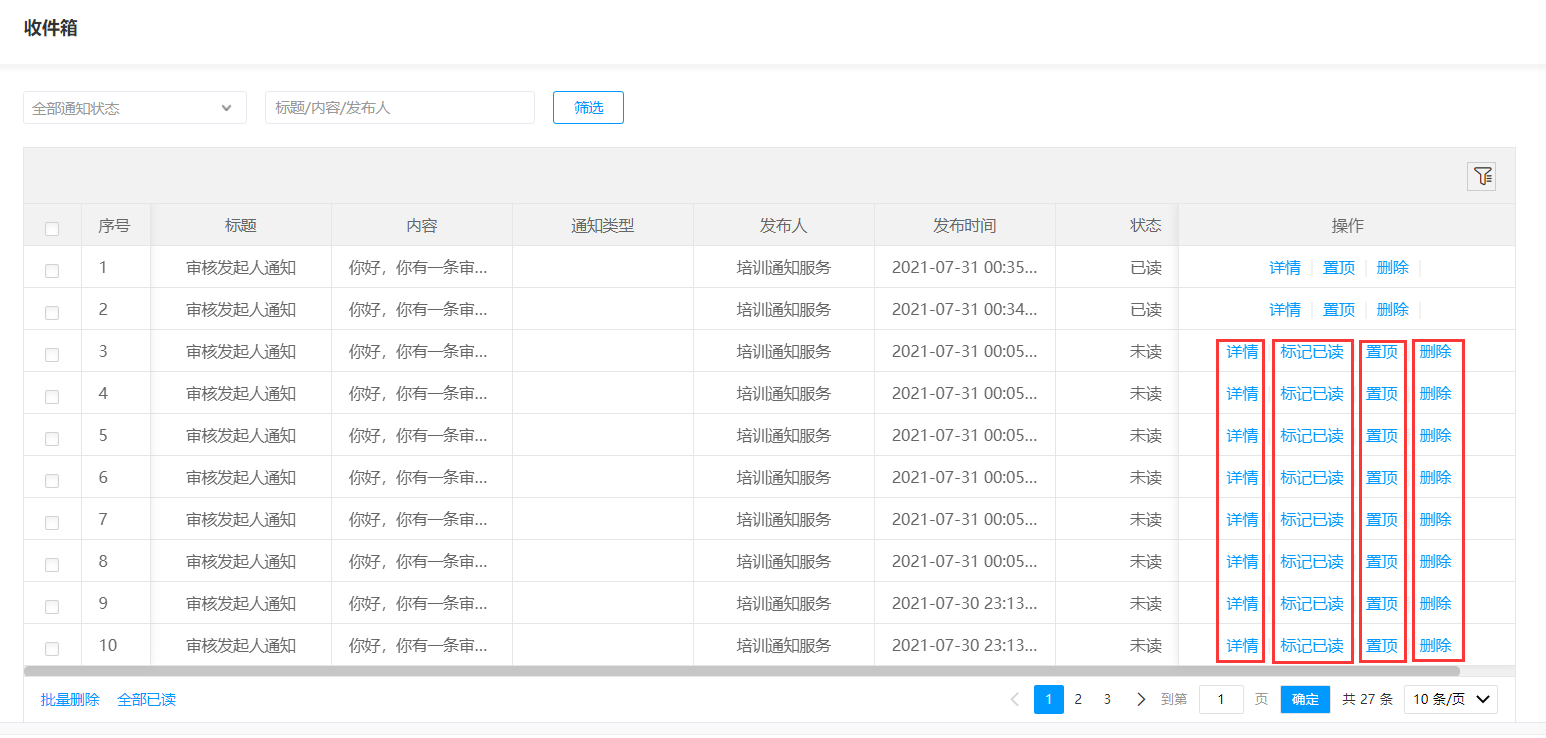
Task: Open 详情 for row 5
Action: [x=1242, y=435]
